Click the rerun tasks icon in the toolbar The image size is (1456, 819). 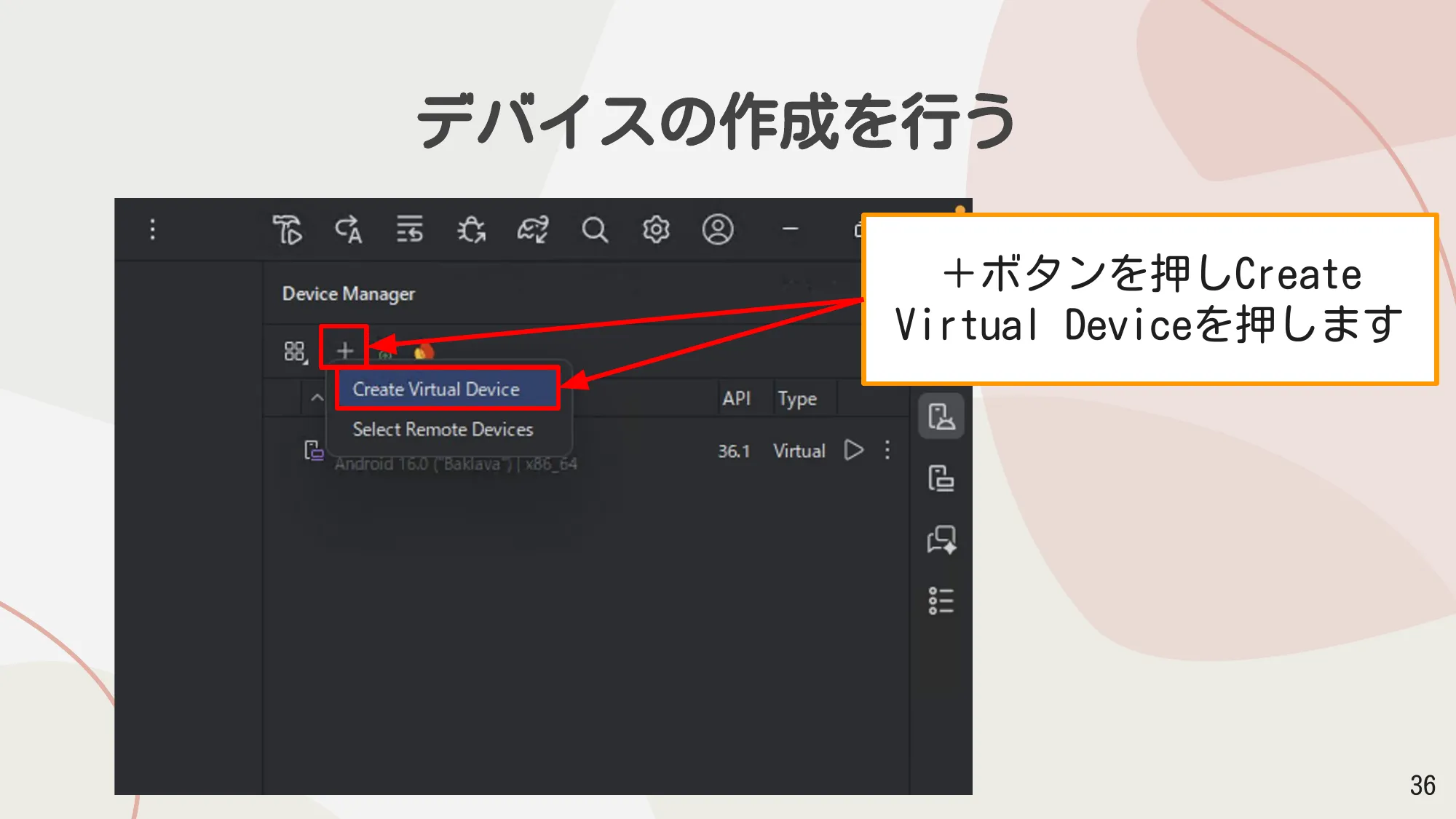[410, 231]
